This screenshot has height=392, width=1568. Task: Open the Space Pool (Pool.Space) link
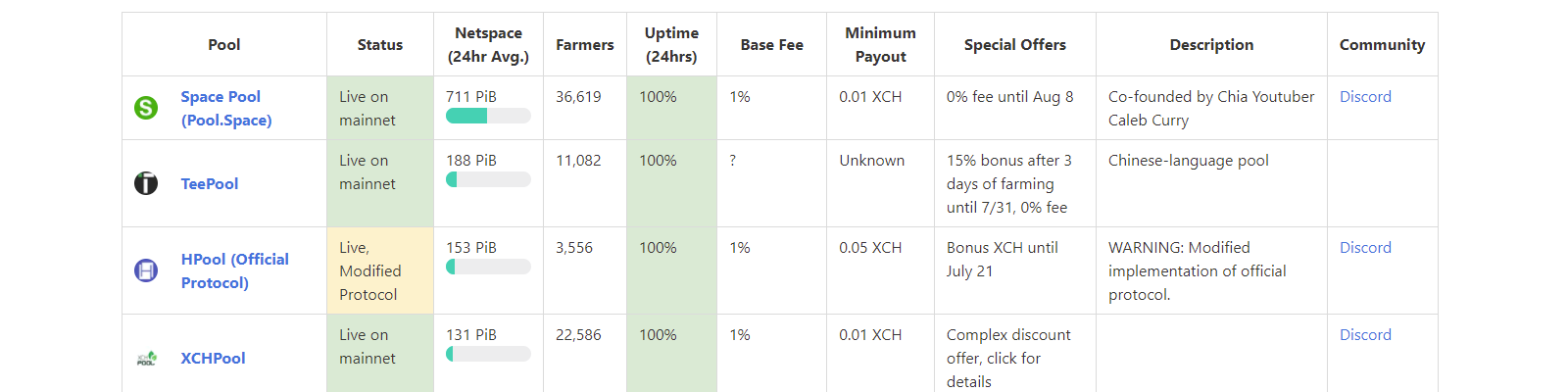(225, 108)
